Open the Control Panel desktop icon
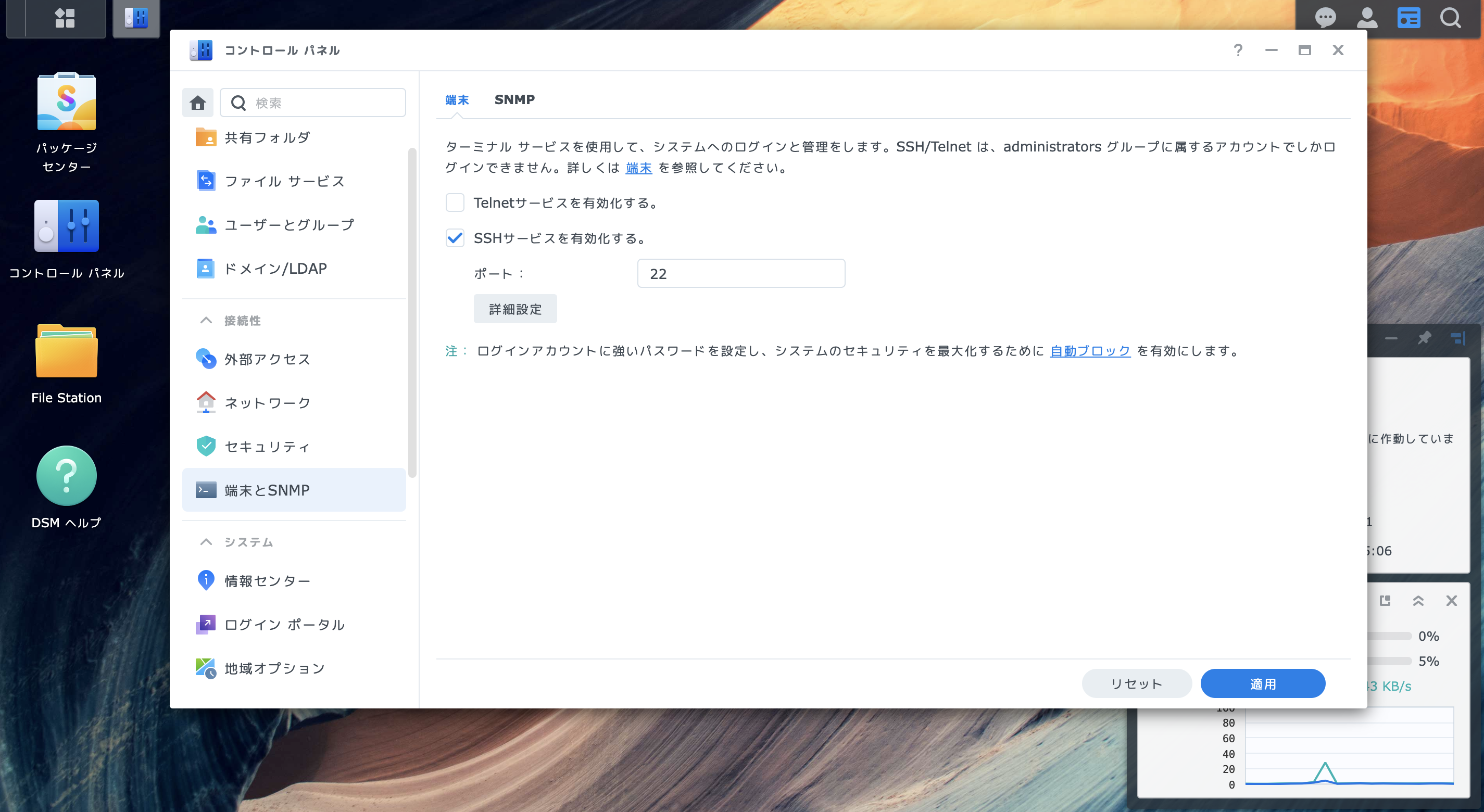The image size is (1484, 812). [66, 239]
